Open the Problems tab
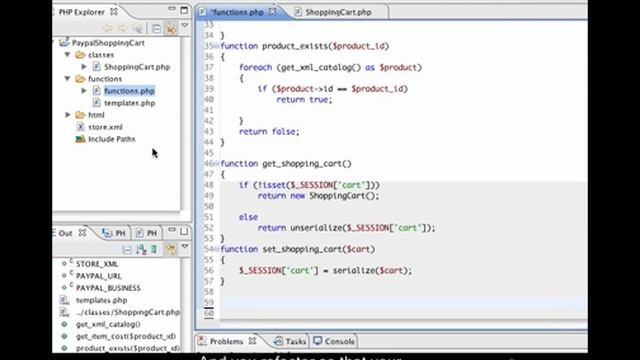Image resolution: width=640 pixels, height=360 pixels. (226, 341)
